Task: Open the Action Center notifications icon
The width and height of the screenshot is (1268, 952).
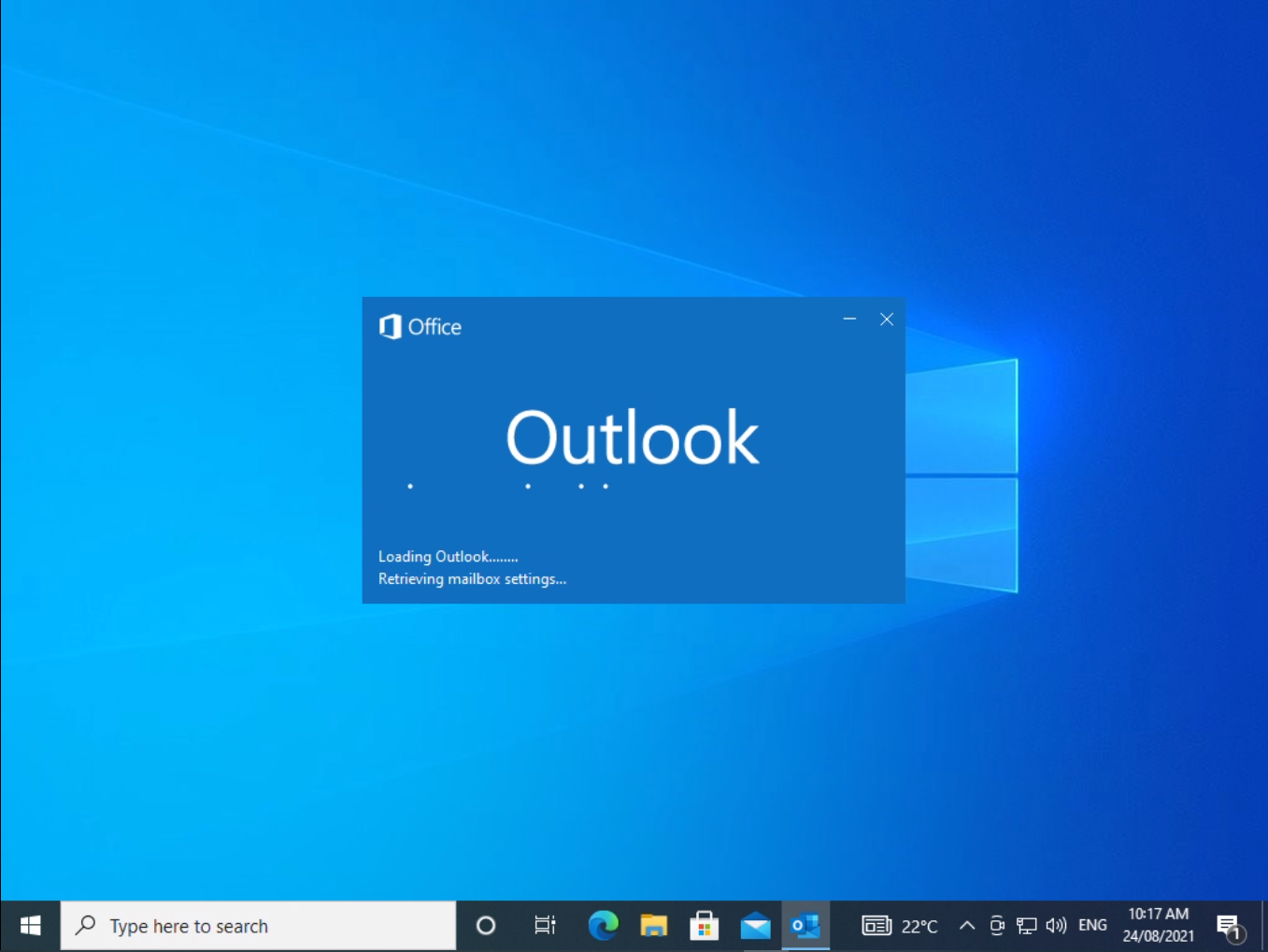Action: tap(1230, 927)
